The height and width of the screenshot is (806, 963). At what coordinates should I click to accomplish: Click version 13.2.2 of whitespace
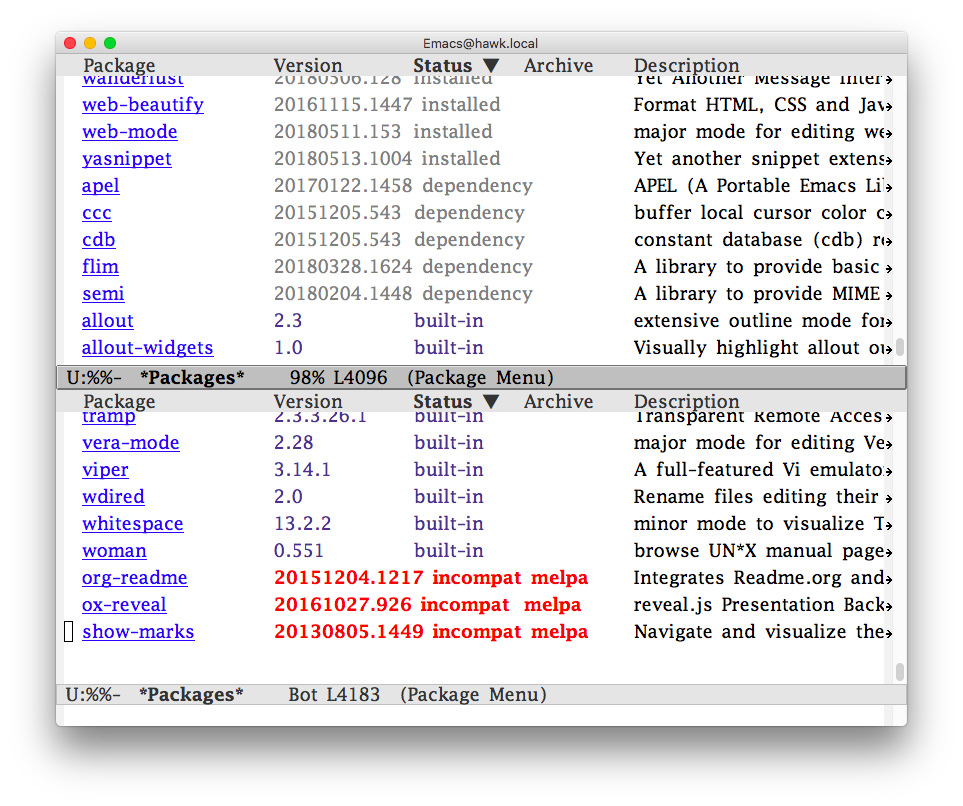(302, 523)
